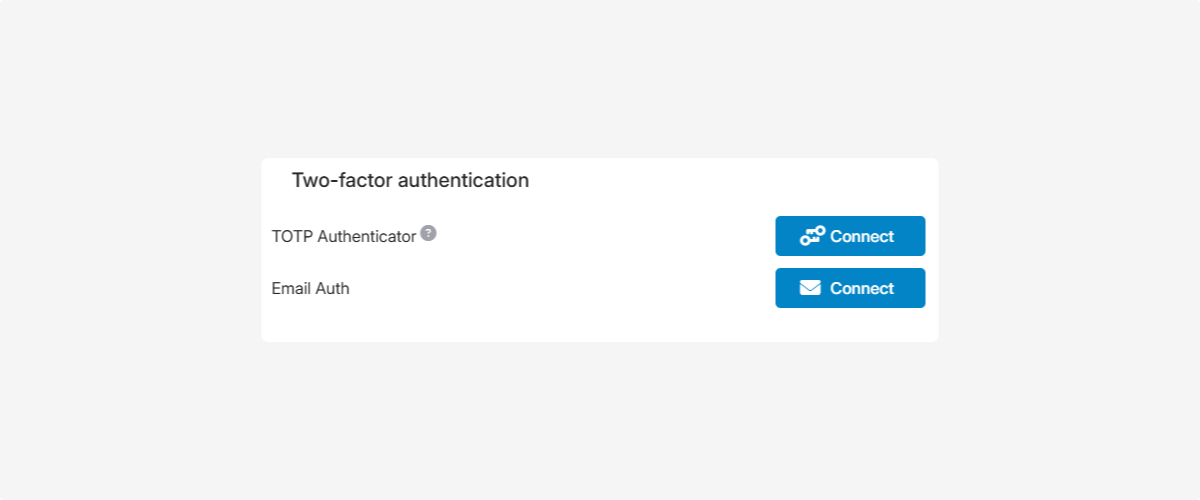Screen dimensions: 1200x500
Task: Select the white envelope glyph in blue button
Action: pos(810,288)
